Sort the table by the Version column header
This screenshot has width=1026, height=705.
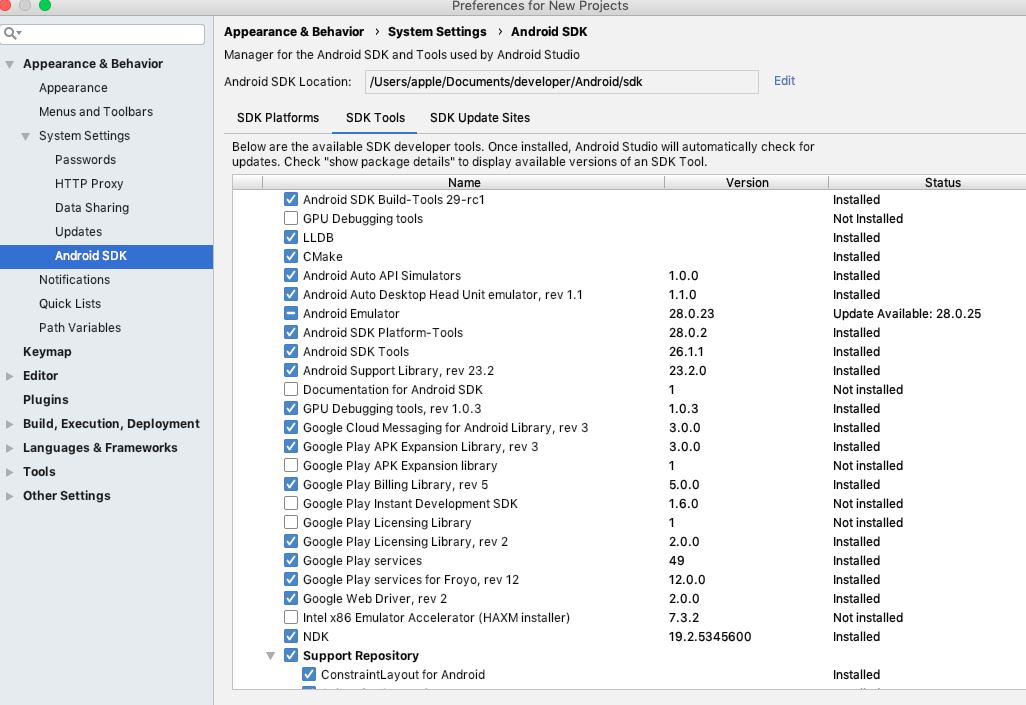click(747, 183)
